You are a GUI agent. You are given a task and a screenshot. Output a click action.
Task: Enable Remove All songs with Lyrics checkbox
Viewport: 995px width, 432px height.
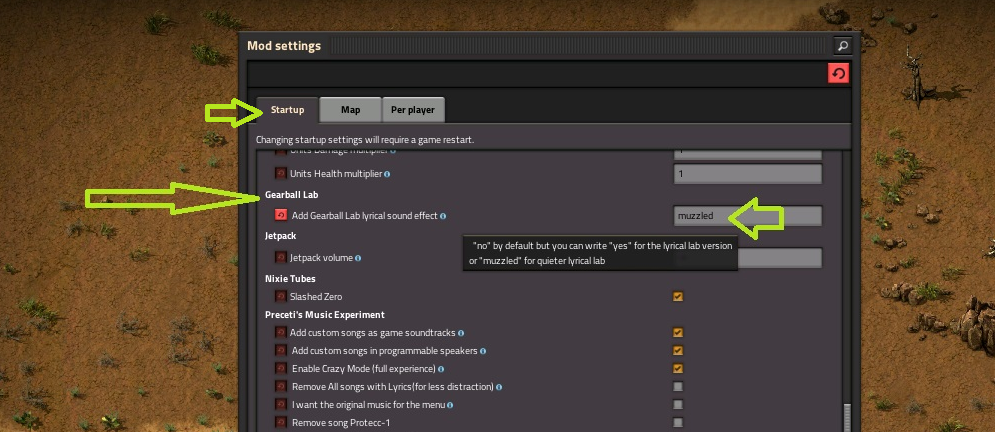[x=678, y=386]
